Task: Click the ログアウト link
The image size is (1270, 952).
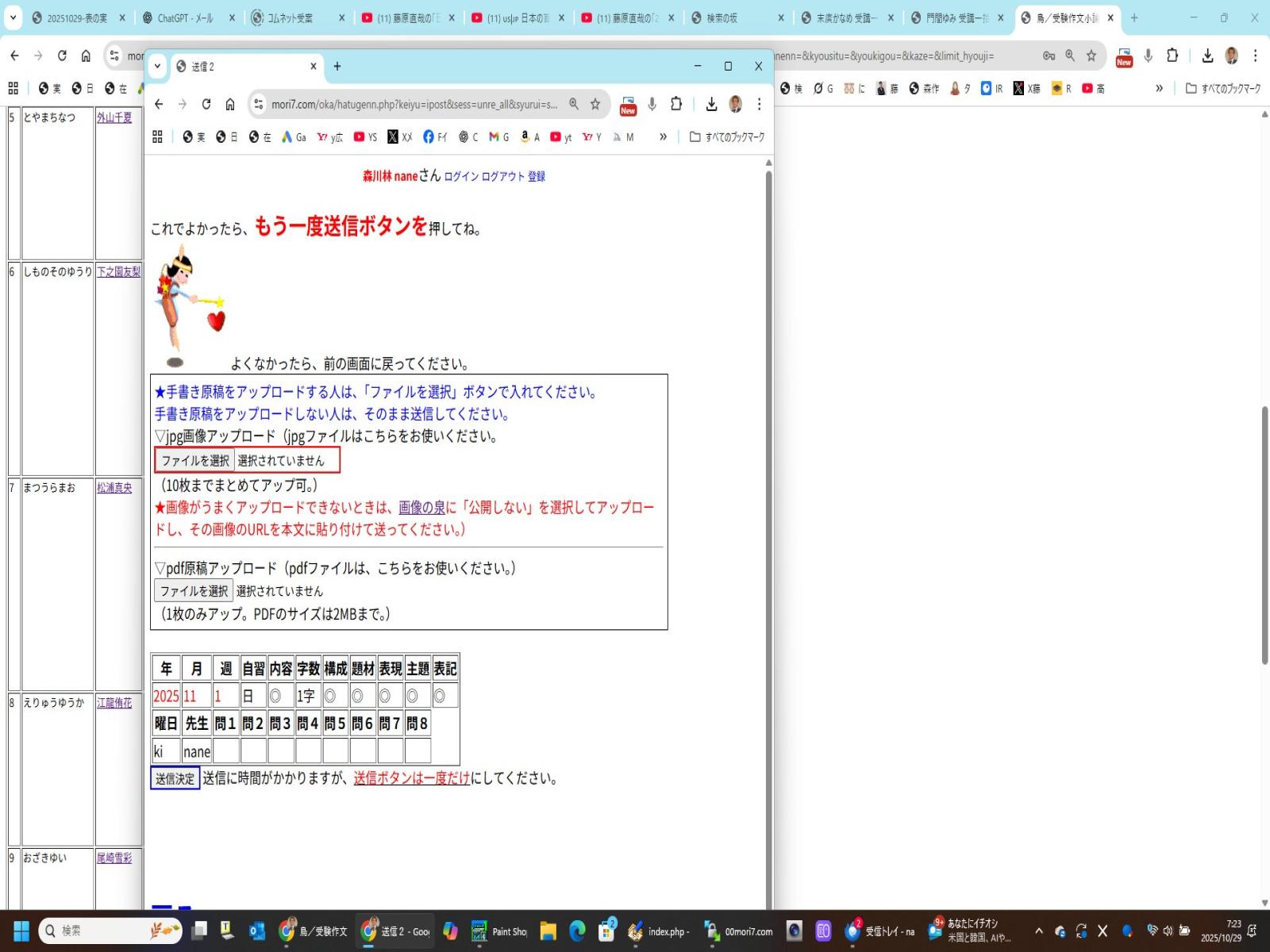Action: (x=502, y=177)
